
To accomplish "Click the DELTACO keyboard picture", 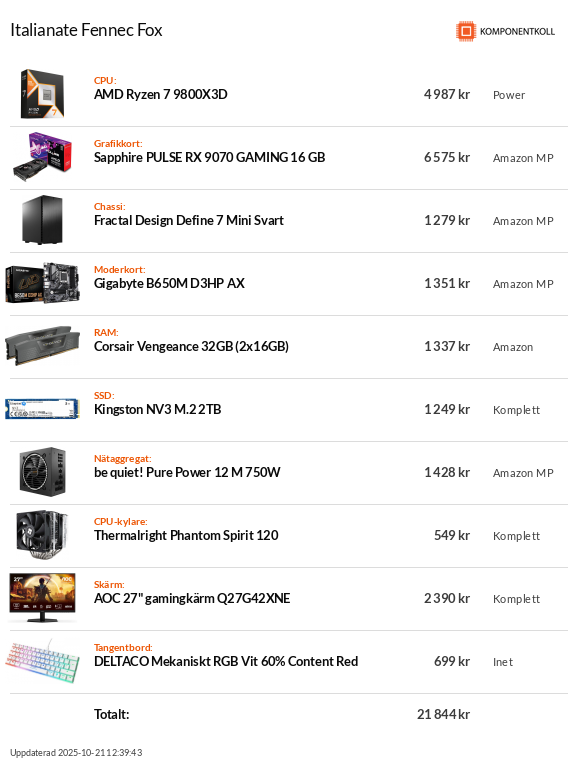I will point(43,661).
